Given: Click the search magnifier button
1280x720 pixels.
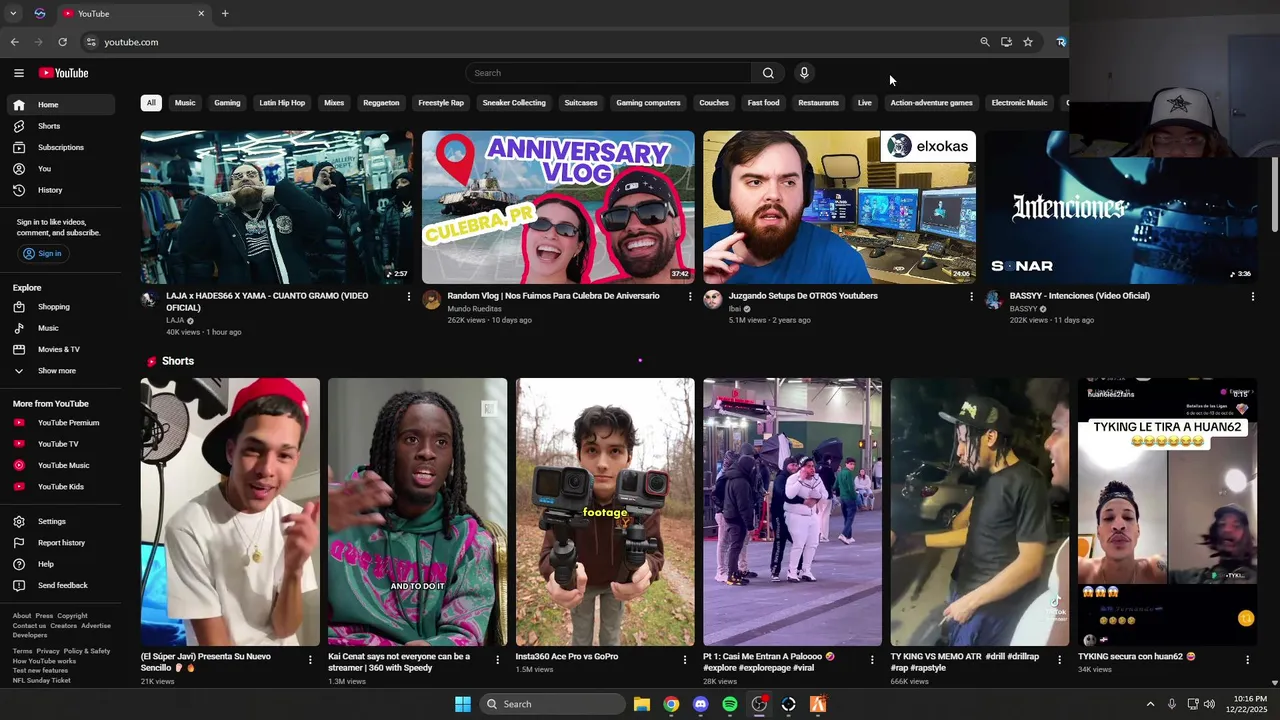Looking at the screenshot, I should 768,73.
